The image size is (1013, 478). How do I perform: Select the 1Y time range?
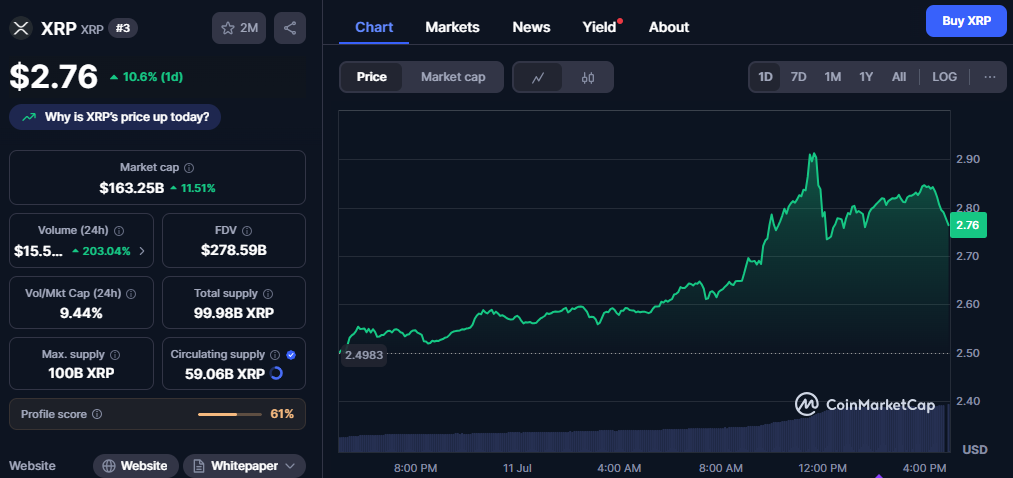click(x=866, y=77)
